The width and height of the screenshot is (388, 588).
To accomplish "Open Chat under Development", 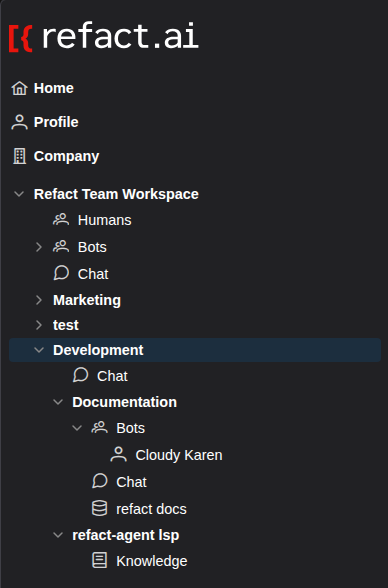I will [x=112, y=376].
